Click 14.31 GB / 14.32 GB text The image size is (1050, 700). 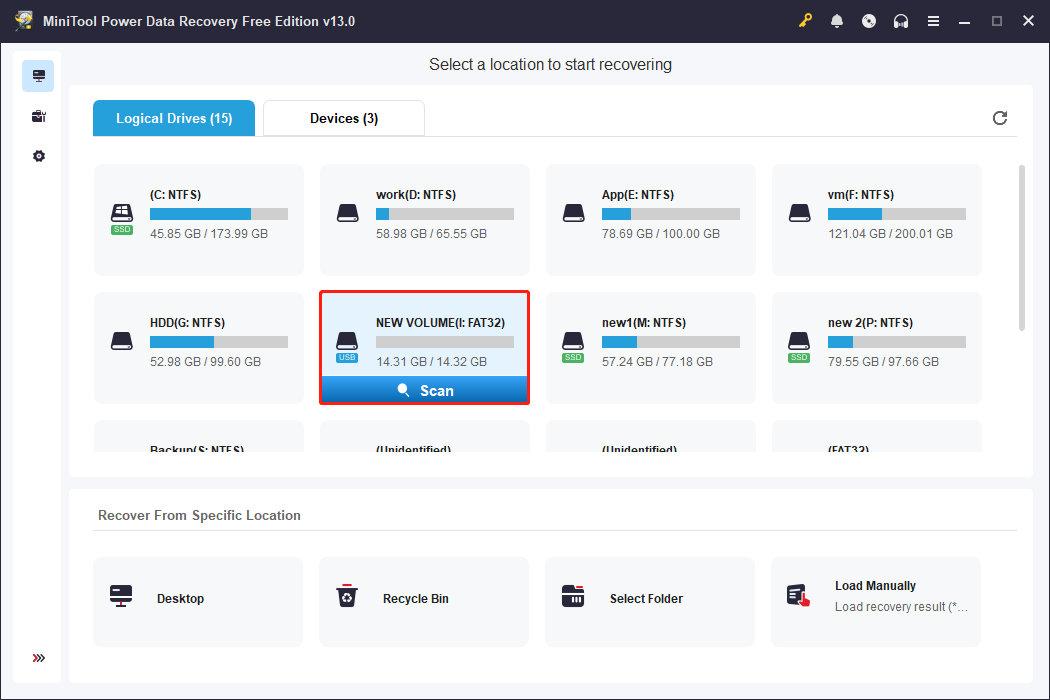[x=431, y=362]
